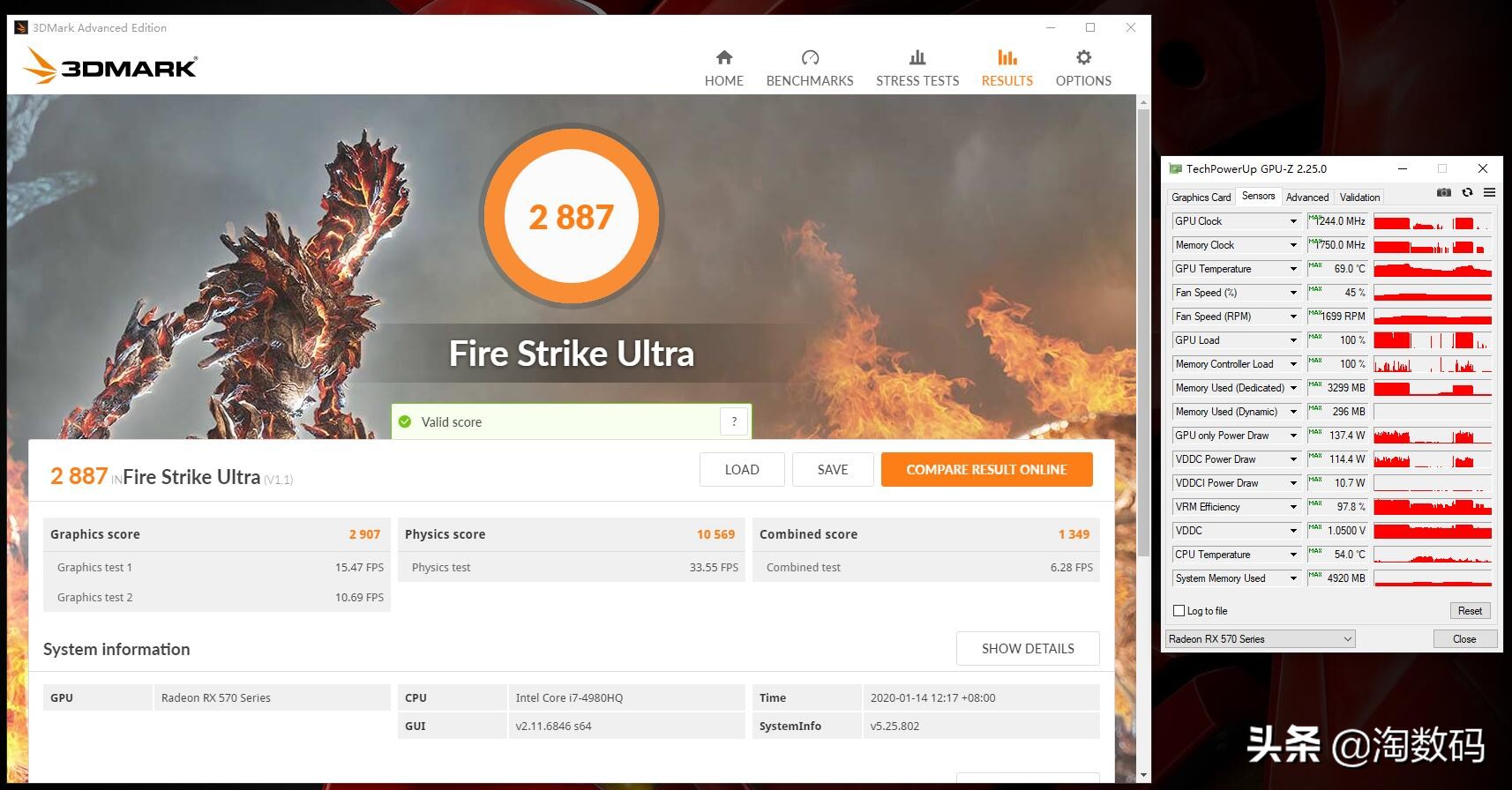Image resolution: width=1512 pixels, height=790 pixels.
Task: Click the Time value 2020-01-14 12:17 +08:00
Action: tap(932, 698)
